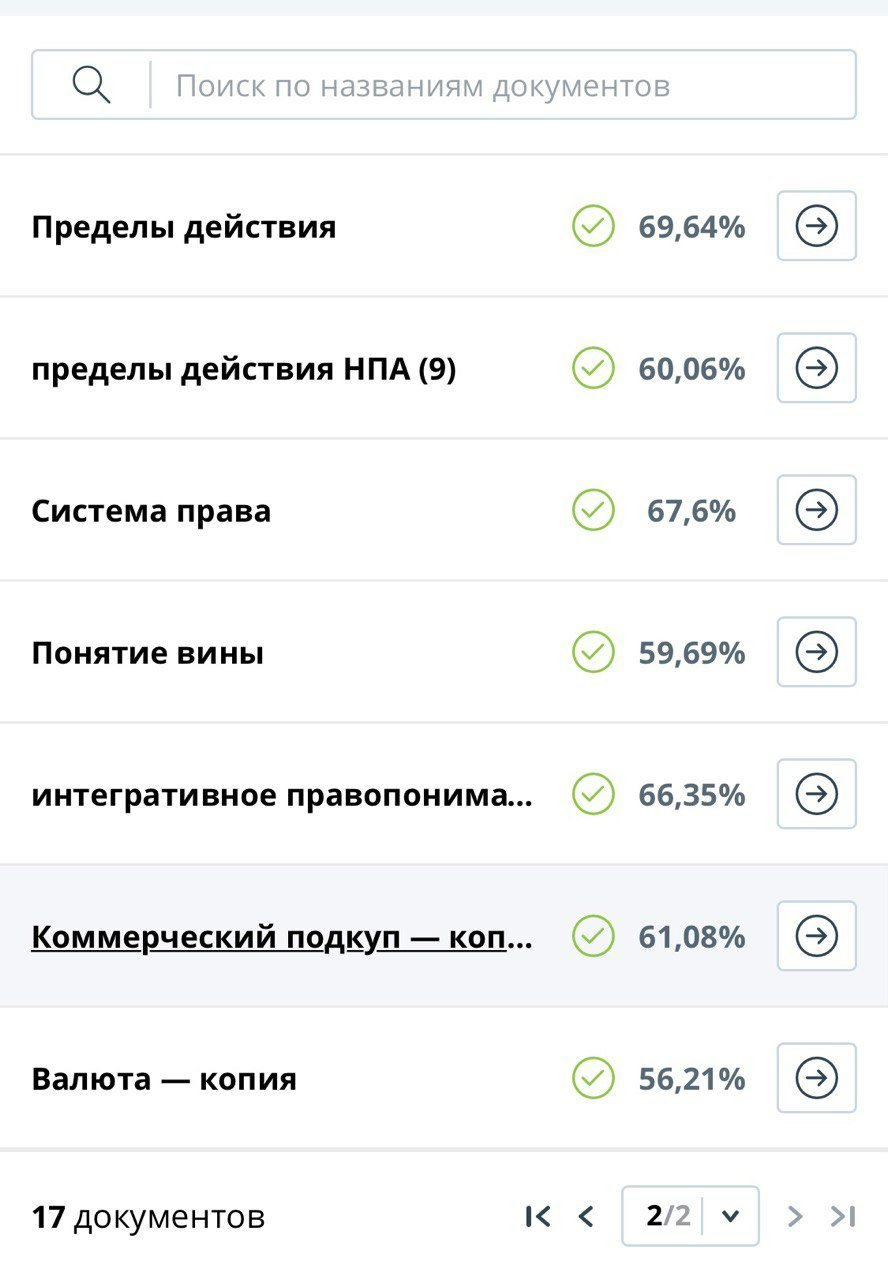
Task: Open arrow button for интегративное правопонимание row
Action: pos(816,794)
